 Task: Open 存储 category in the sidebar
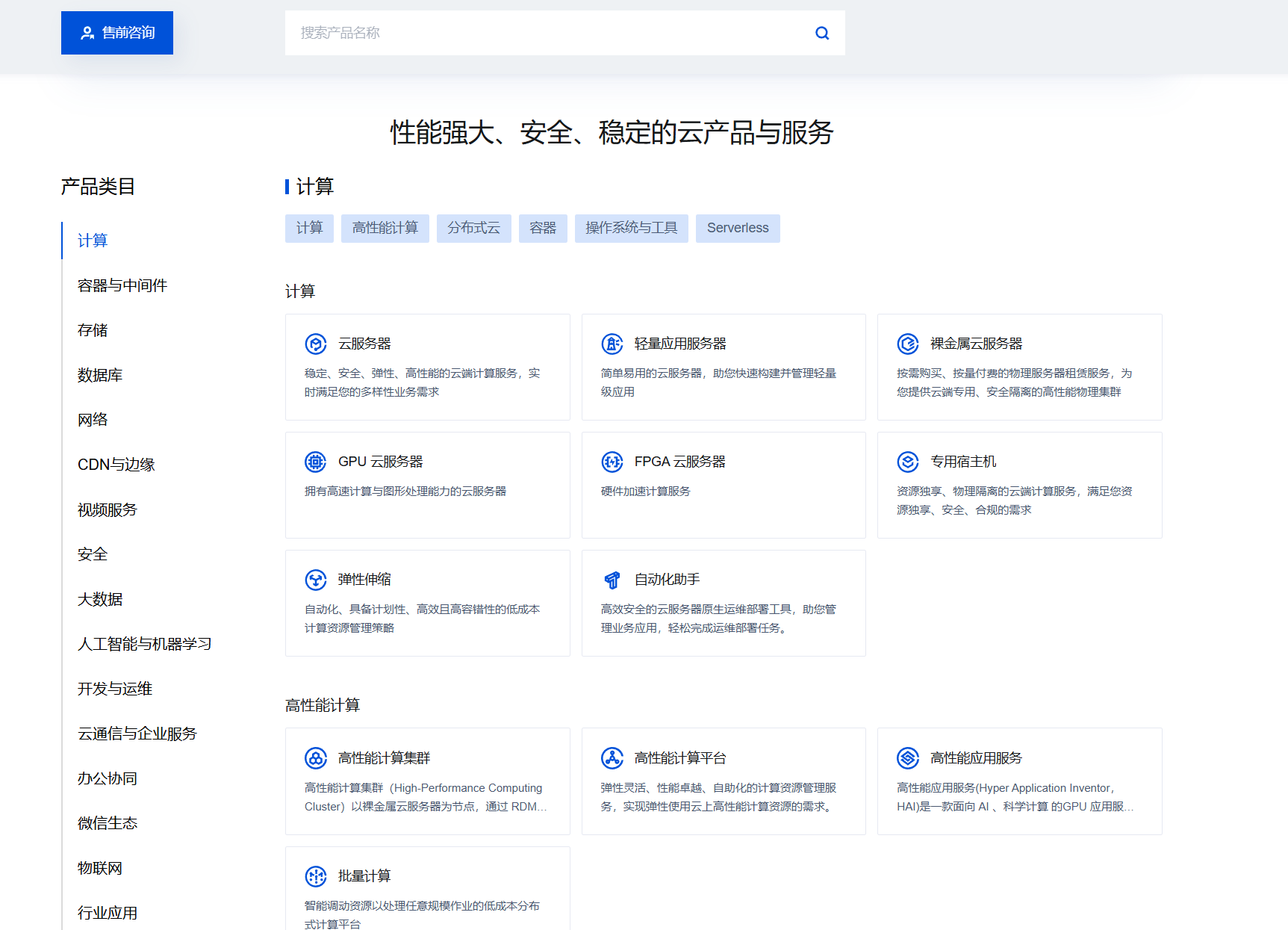[93, 330]
